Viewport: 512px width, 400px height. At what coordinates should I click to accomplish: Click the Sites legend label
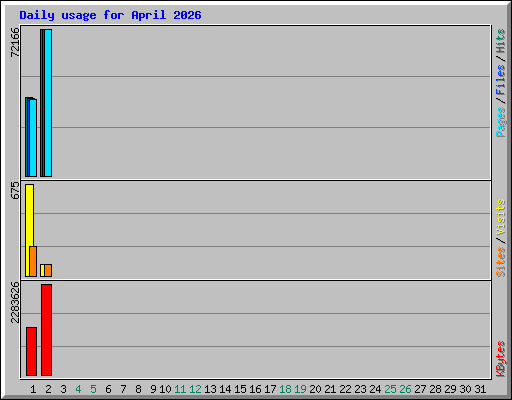501,262
